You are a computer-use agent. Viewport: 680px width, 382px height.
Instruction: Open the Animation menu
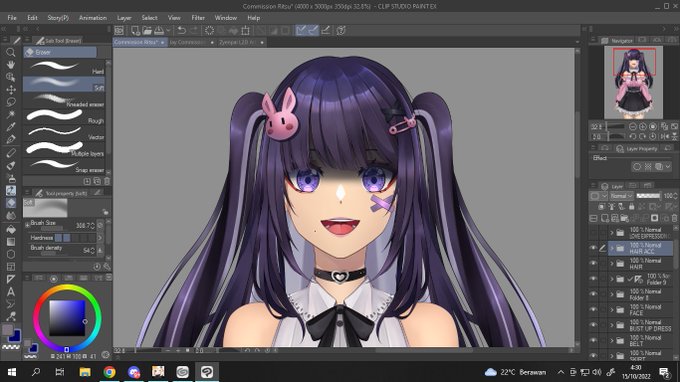coord(92,18)
